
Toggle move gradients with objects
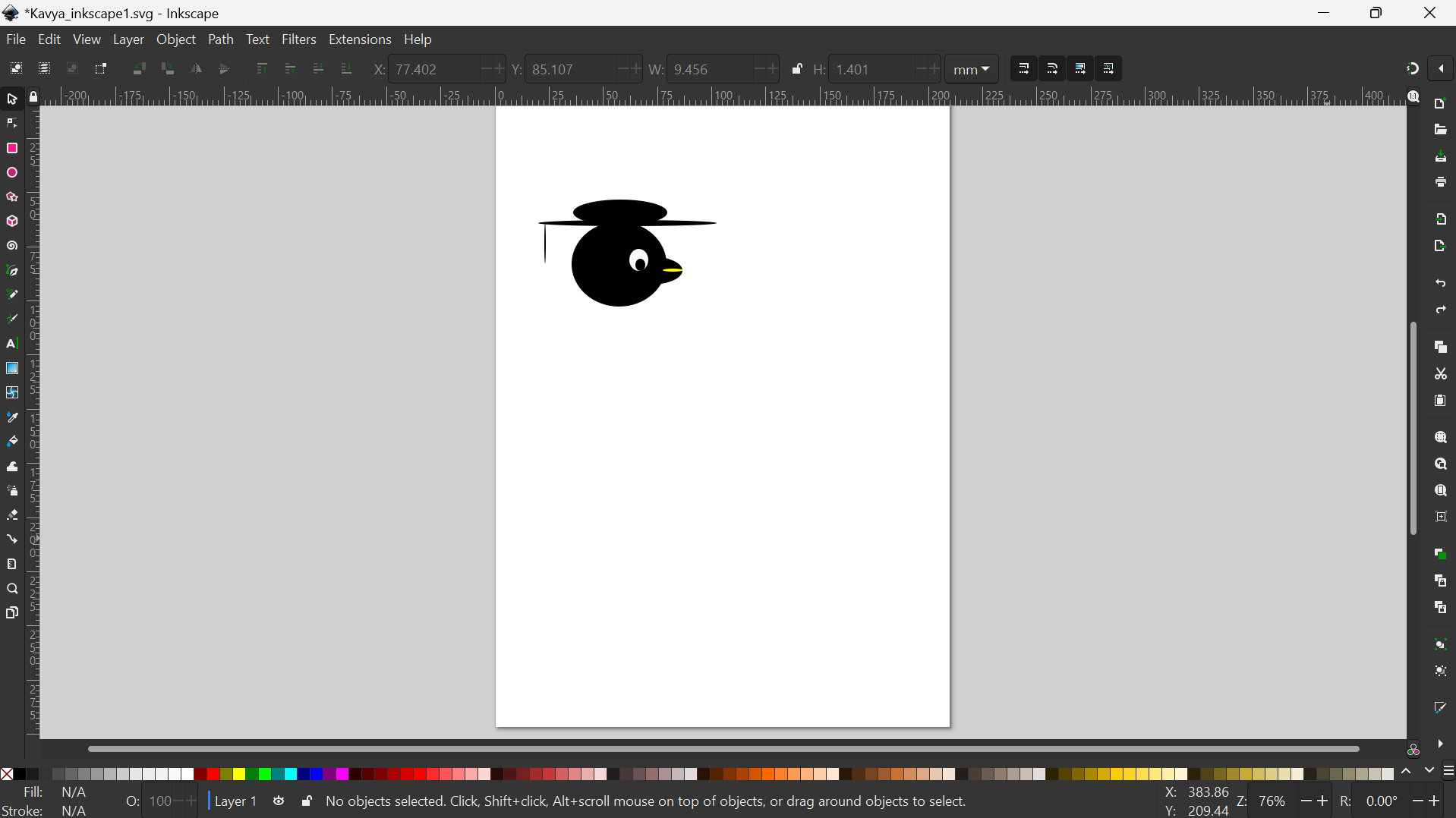point(1080,69)
